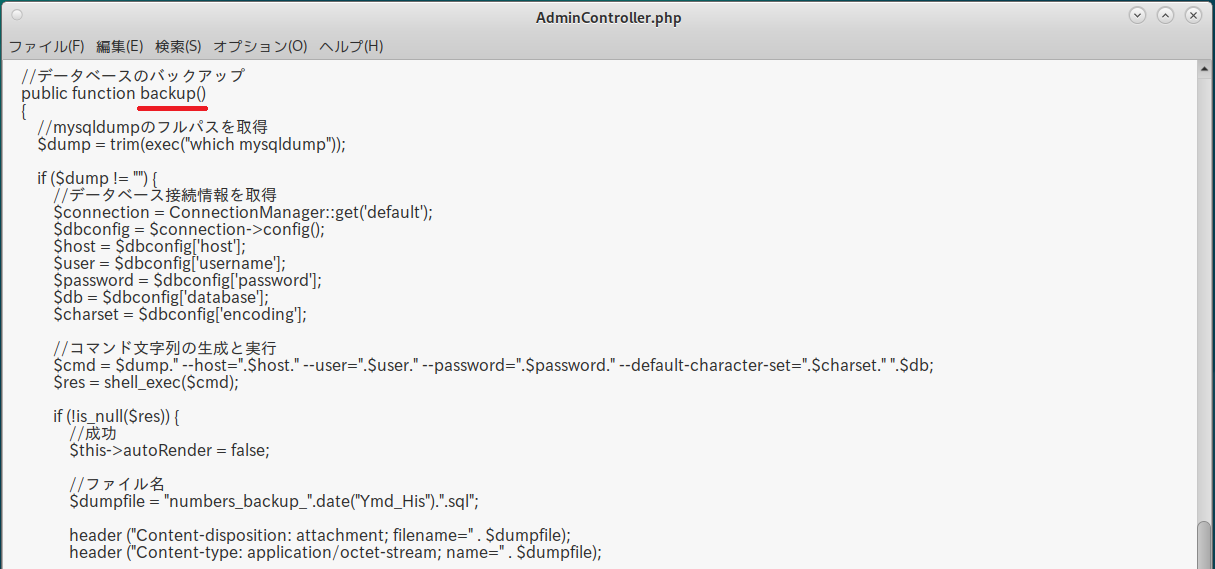Open the 編集(E) menu
Screen dimensions: 1215x569
(120, 47)
